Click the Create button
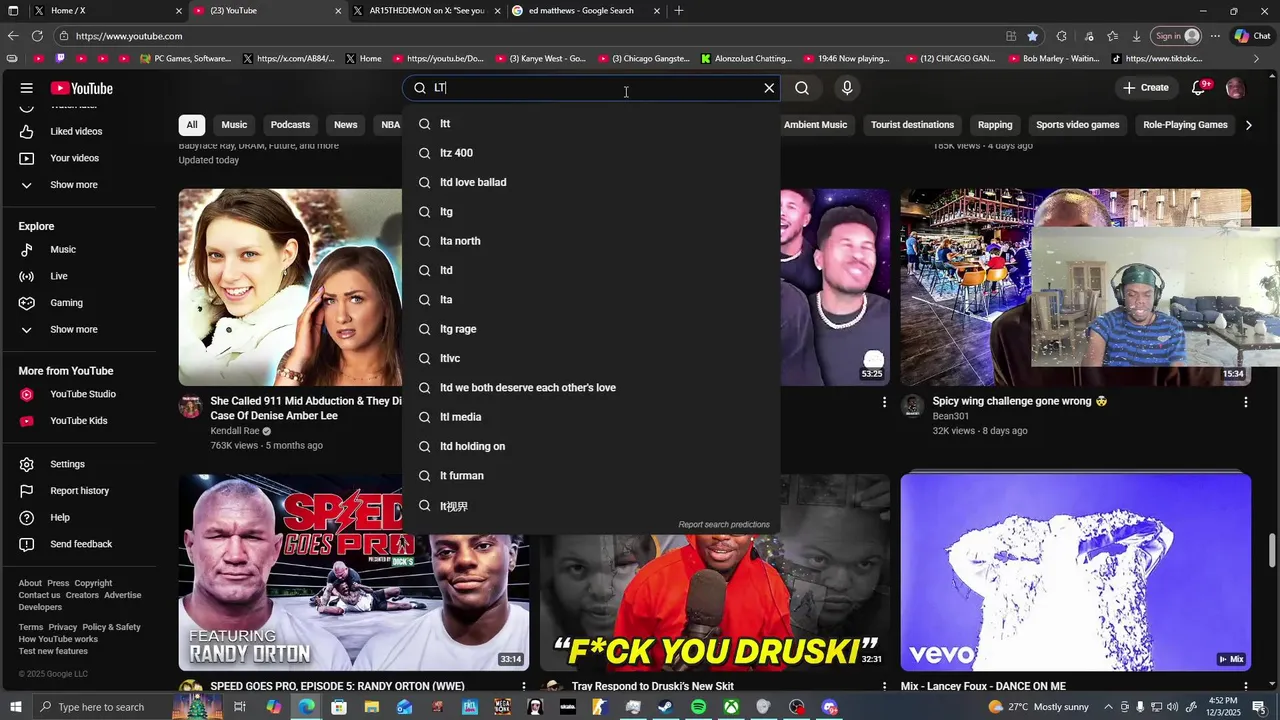This screenshot has height=720, width=1280. (1146, 88)
